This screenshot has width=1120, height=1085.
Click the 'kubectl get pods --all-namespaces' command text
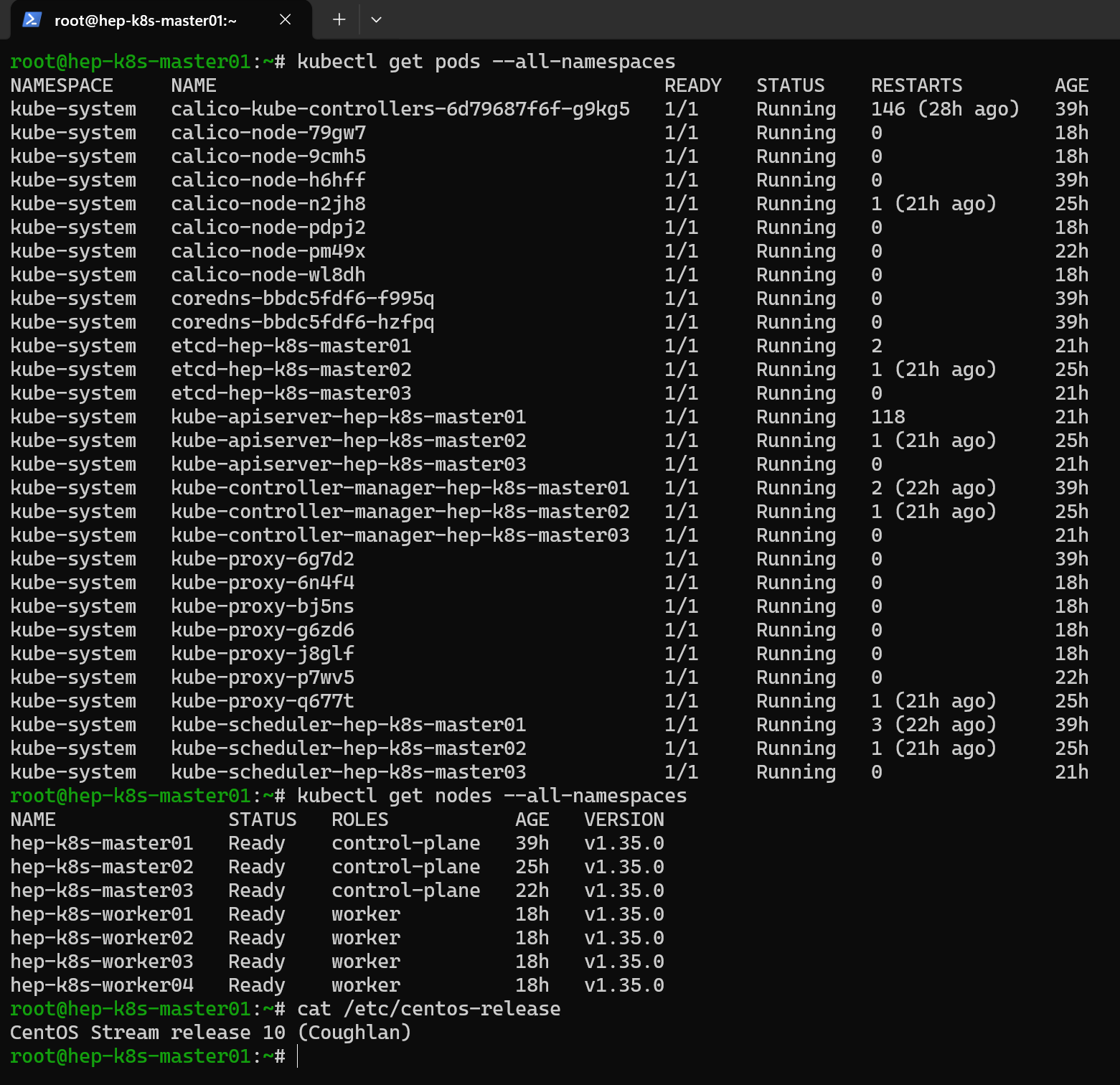pyautogui.click(x=486, y=62)
